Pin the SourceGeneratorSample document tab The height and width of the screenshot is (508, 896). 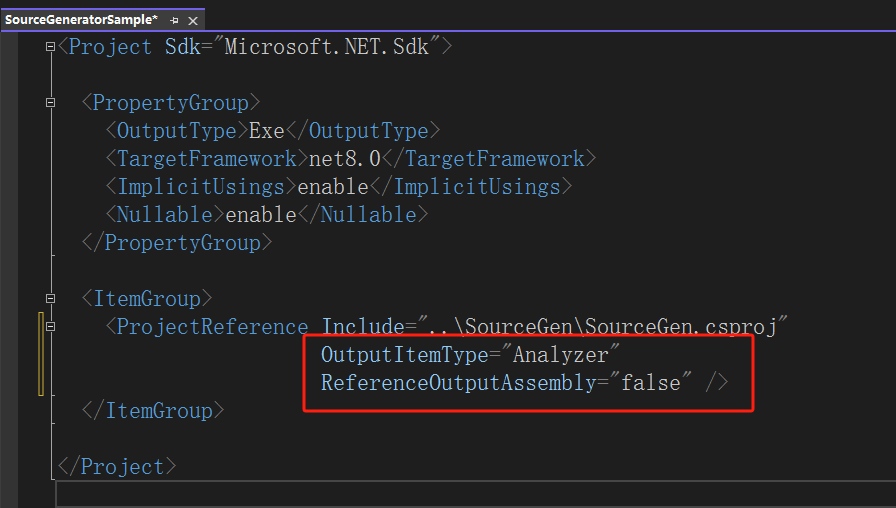tap(175, 20)
